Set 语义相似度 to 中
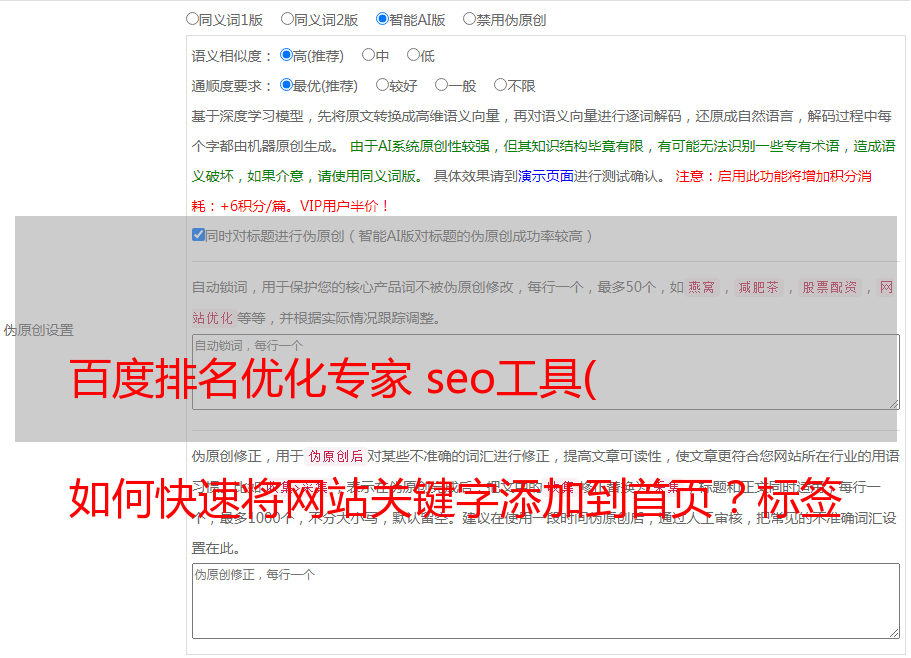 click(368, 55)
